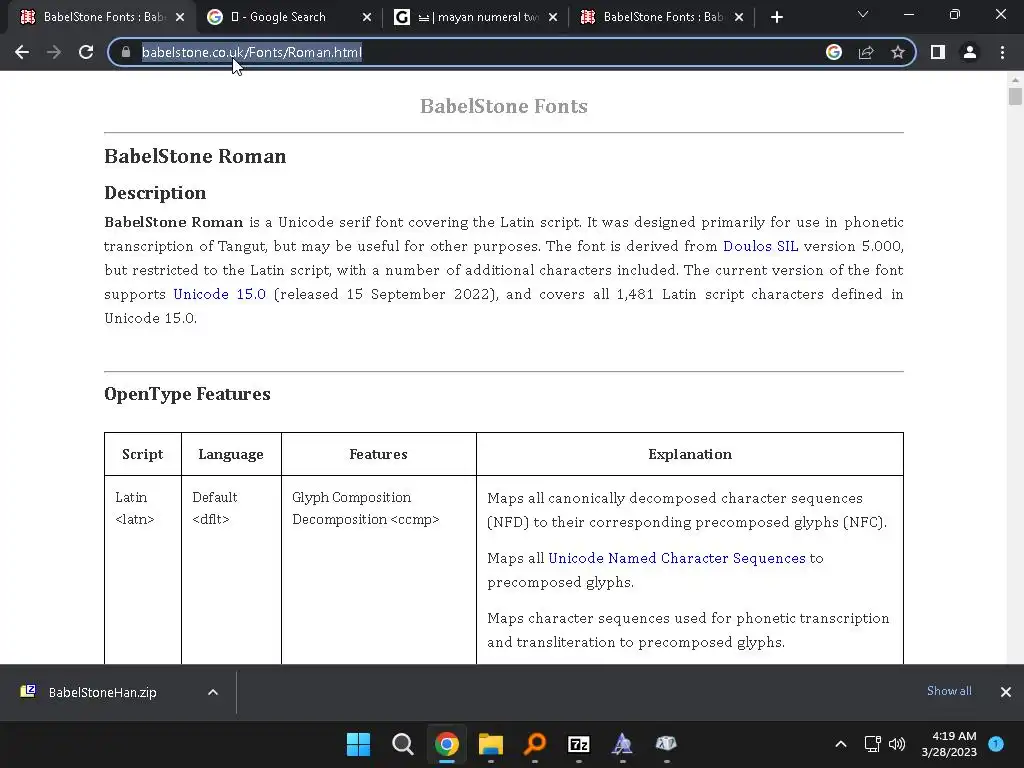Click the Chrome taskbar icon
This screenshot has height=768, width=1024.
(447, 744)
